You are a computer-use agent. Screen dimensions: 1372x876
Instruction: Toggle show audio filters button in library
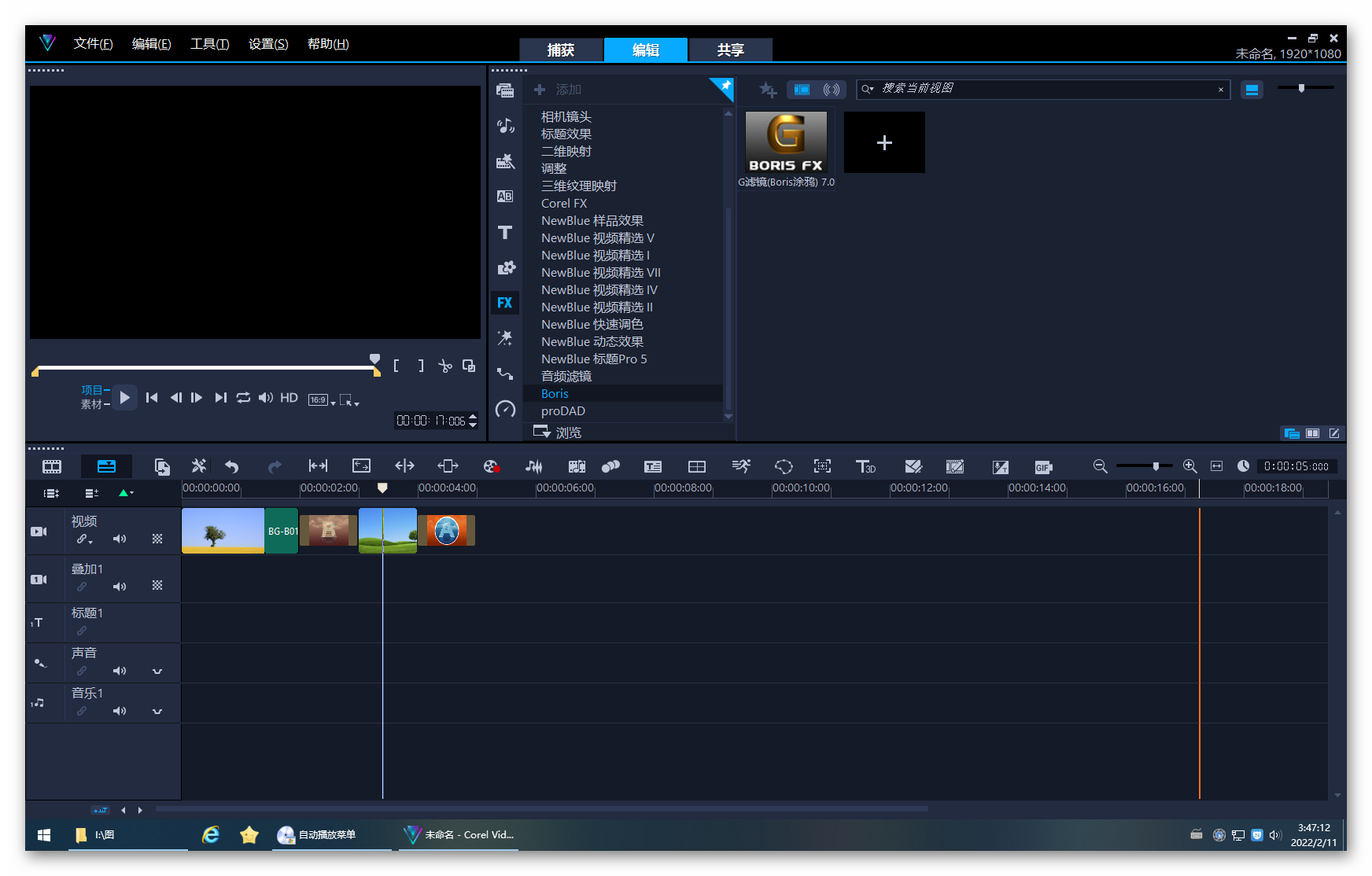[832, 90]
